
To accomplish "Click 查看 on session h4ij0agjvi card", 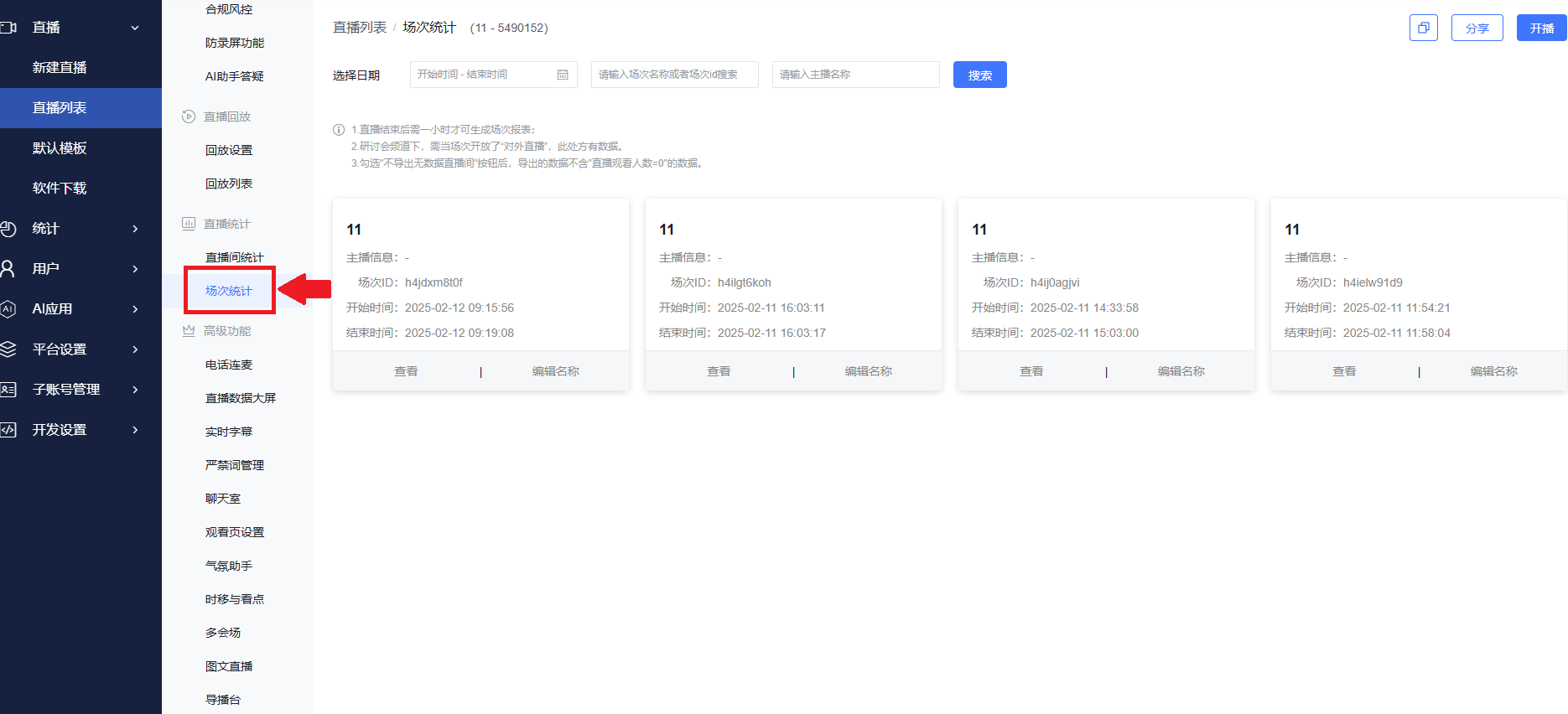I will point(1032,371).
